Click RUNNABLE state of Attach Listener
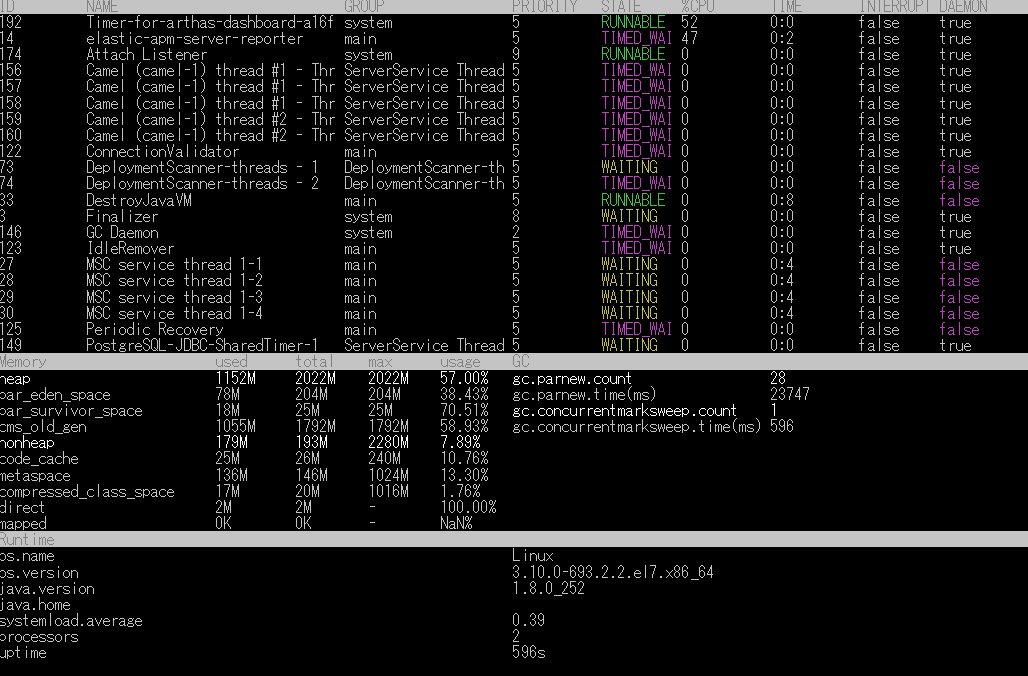The width and height of the screenshot is (1028, 676). 633,54
